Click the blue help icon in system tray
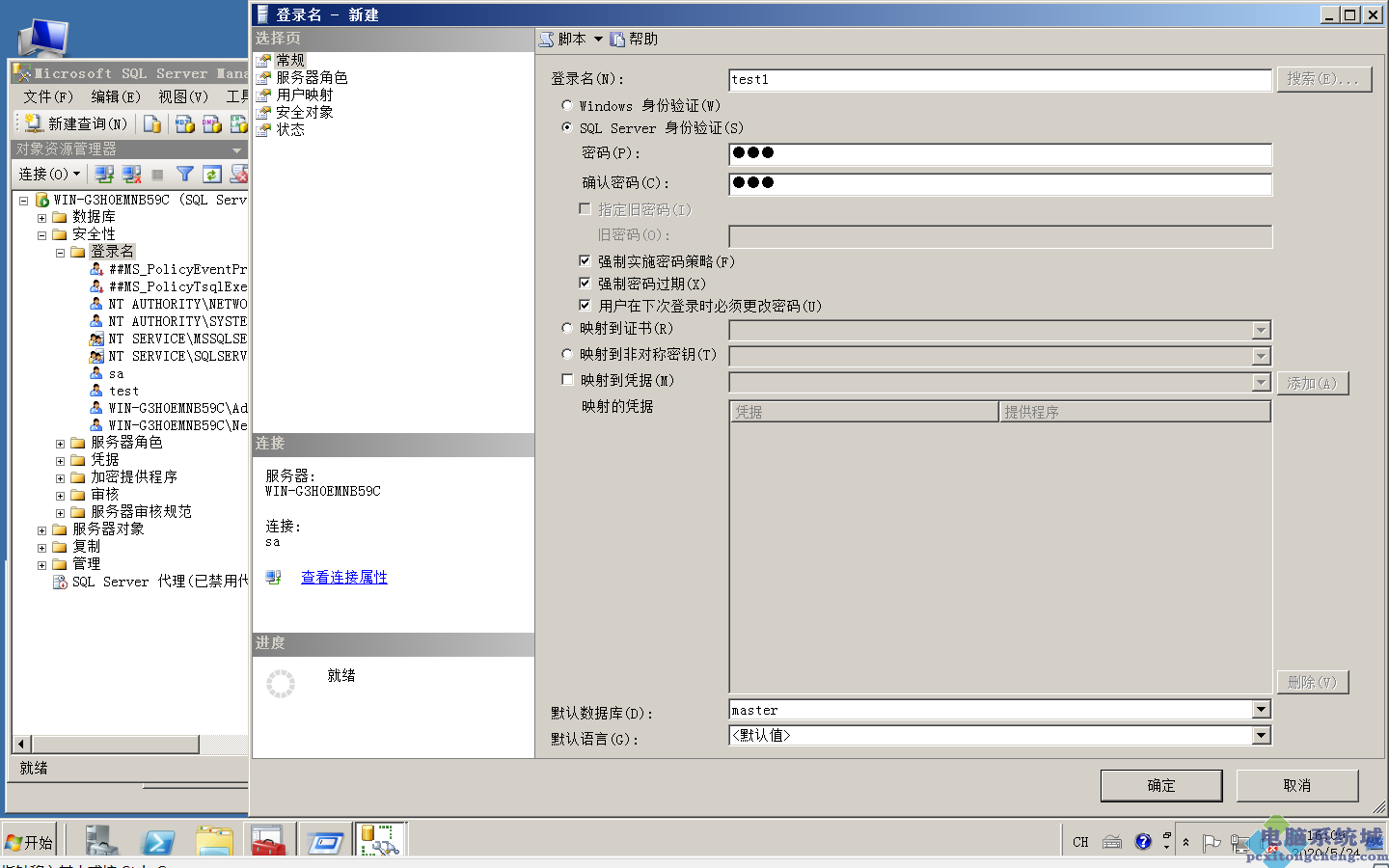Image resolution: width=1389 pixels, height=868 pixels. pyautogui.click(x=1143, y=841)
